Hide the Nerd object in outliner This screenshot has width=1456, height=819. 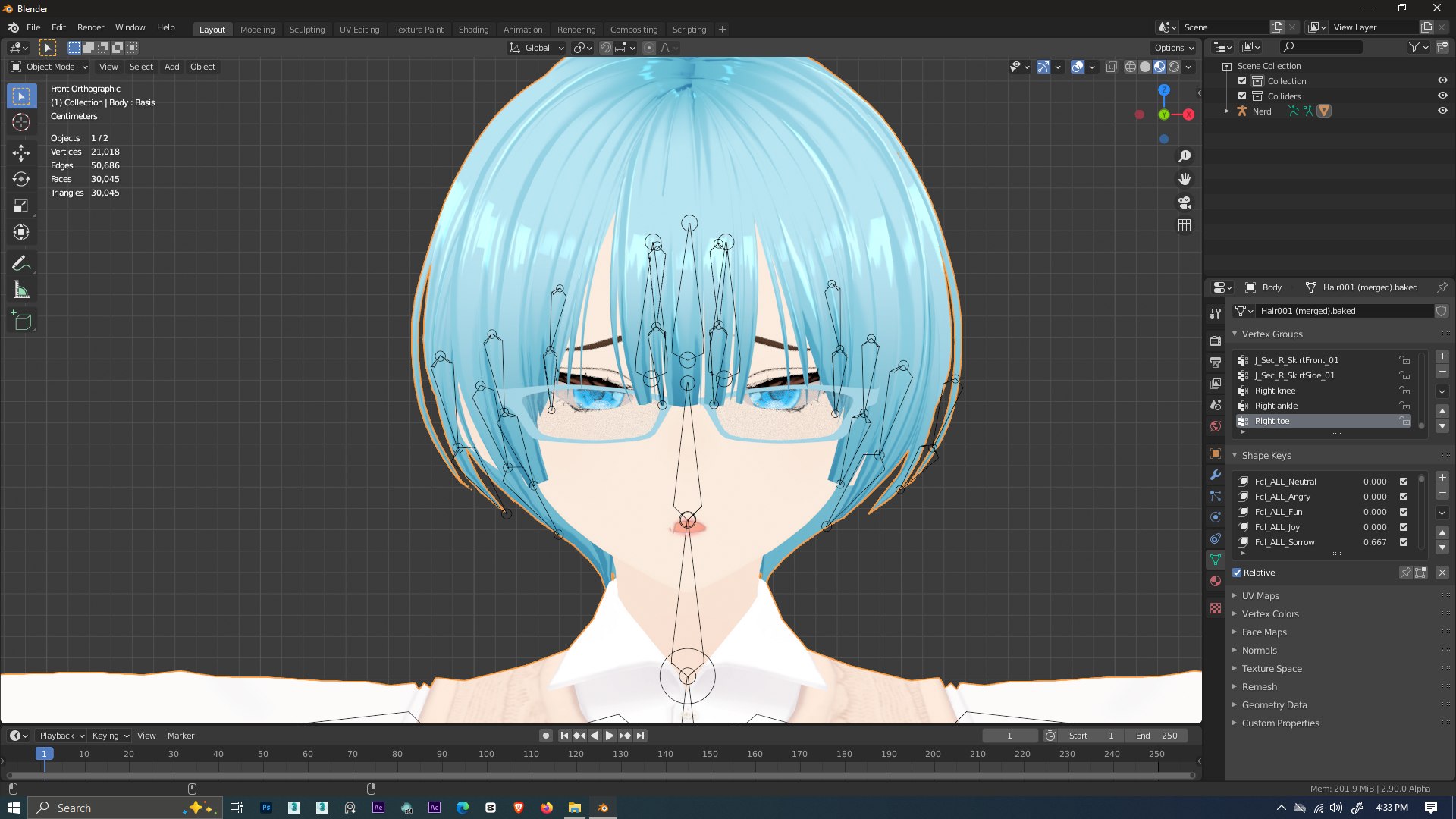(1442, 111)
